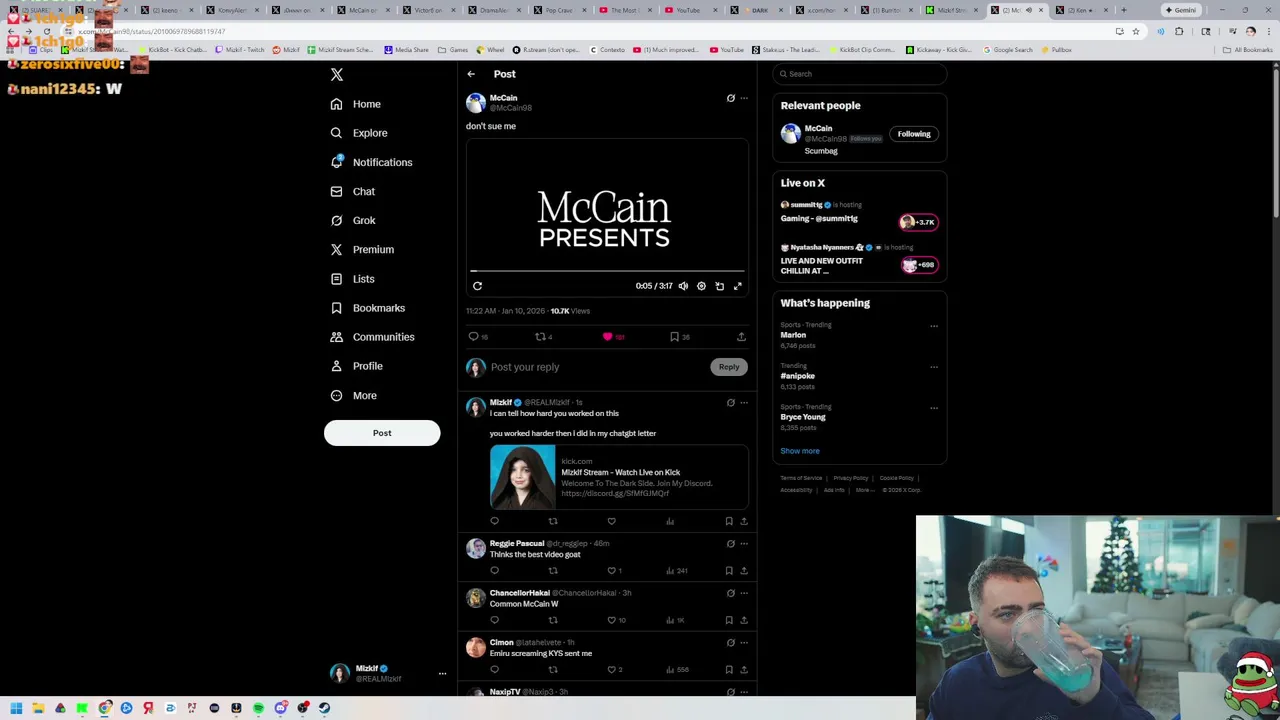Bookmark the McCain post
The width and height of the screenshot is (1280, 720).
coord(675,337)
